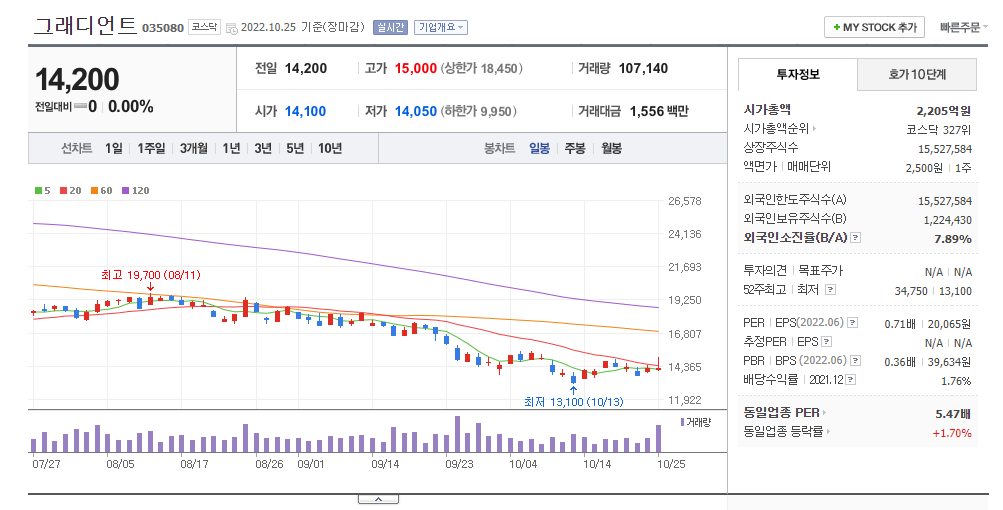
Task: Select the 일봉 daily candle chart
Action: click(x=539, y=148)
